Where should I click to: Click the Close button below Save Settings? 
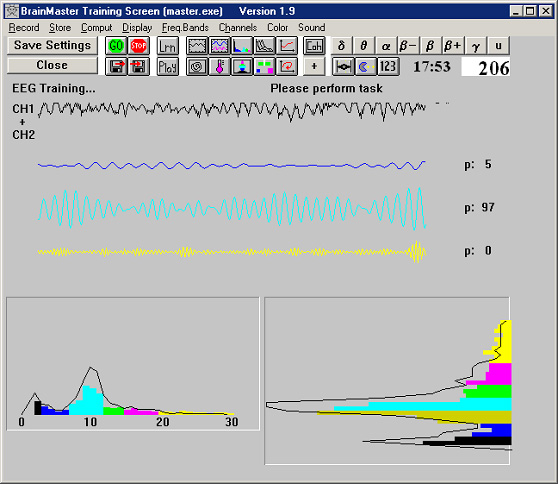pos(52,65)
